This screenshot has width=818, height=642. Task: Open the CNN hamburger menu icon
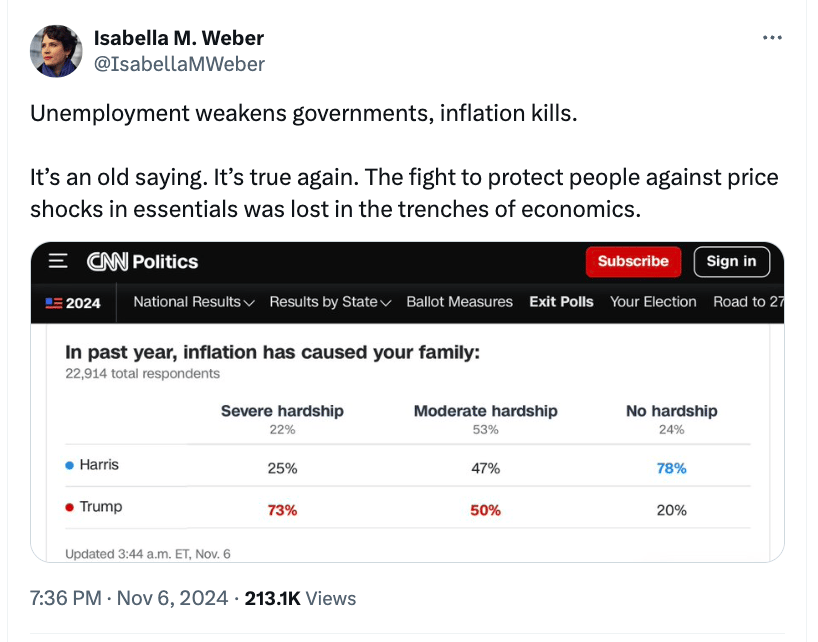[x=58, y=261]
